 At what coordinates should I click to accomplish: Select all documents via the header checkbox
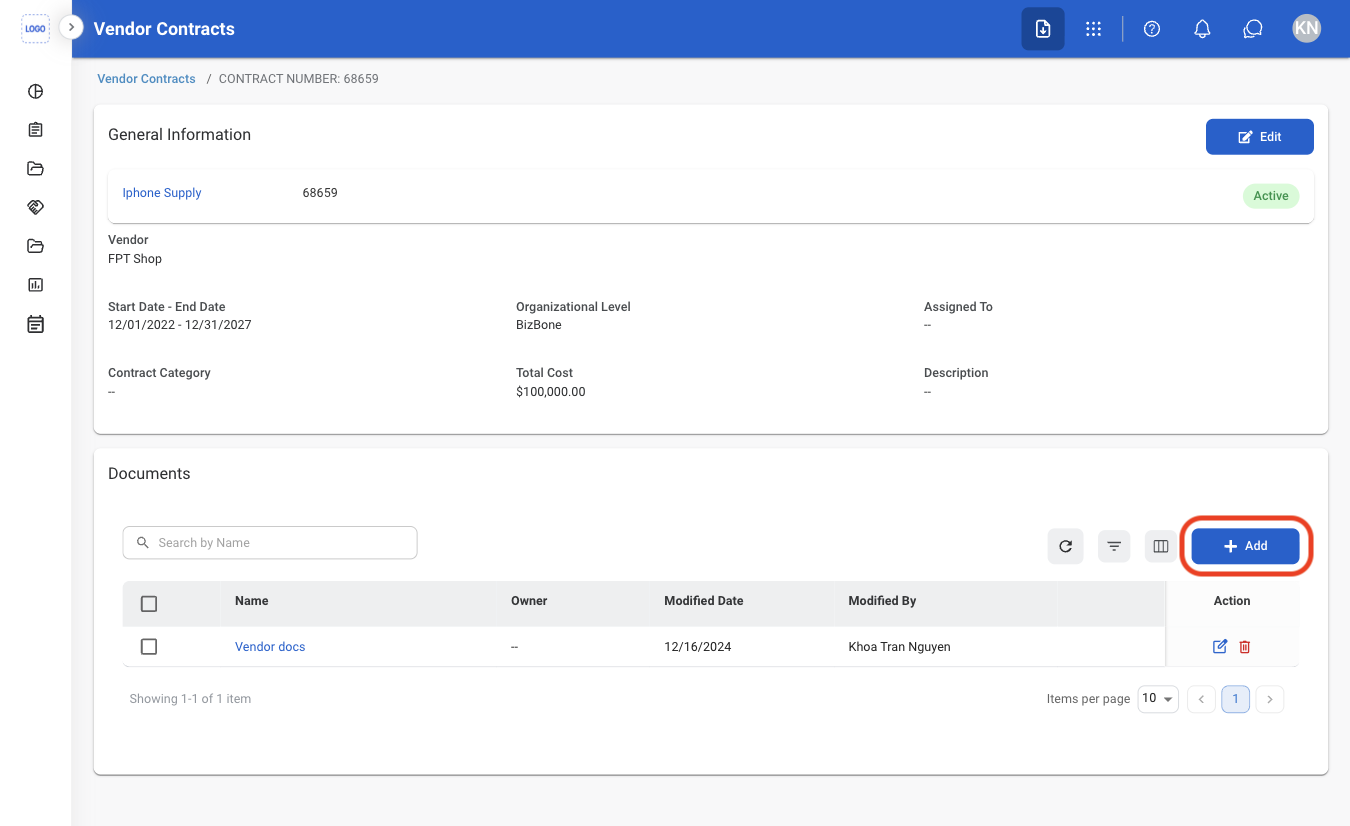tap(149, 604)
